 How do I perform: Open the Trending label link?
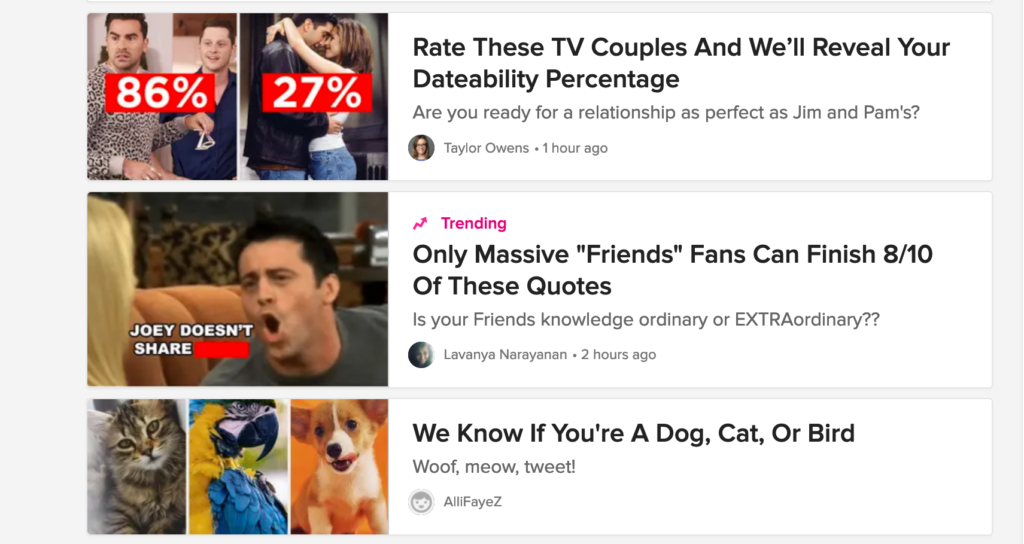click(473, 223)
